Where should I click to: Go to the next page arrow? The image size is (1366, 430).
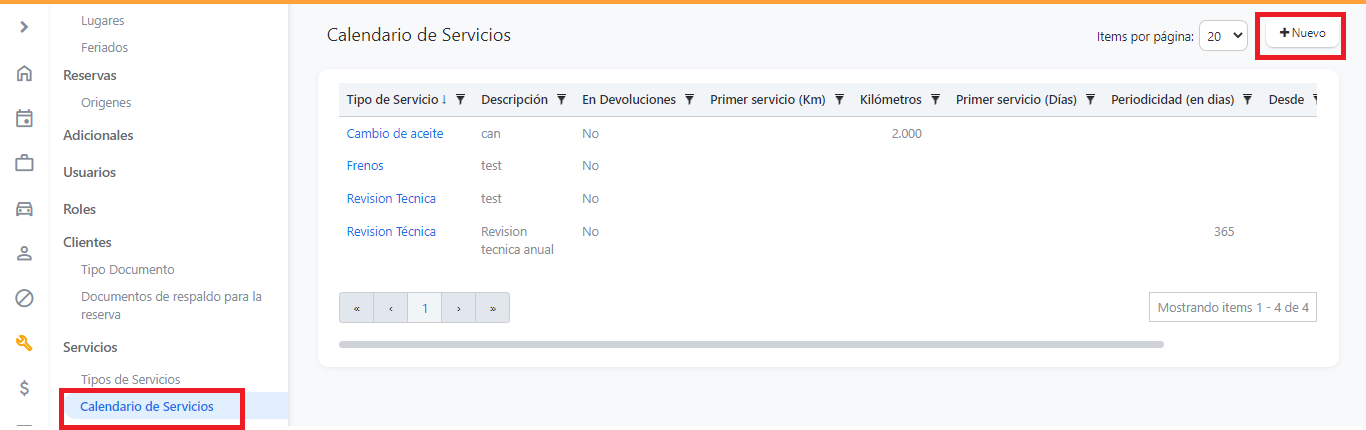tap(458, 308)
